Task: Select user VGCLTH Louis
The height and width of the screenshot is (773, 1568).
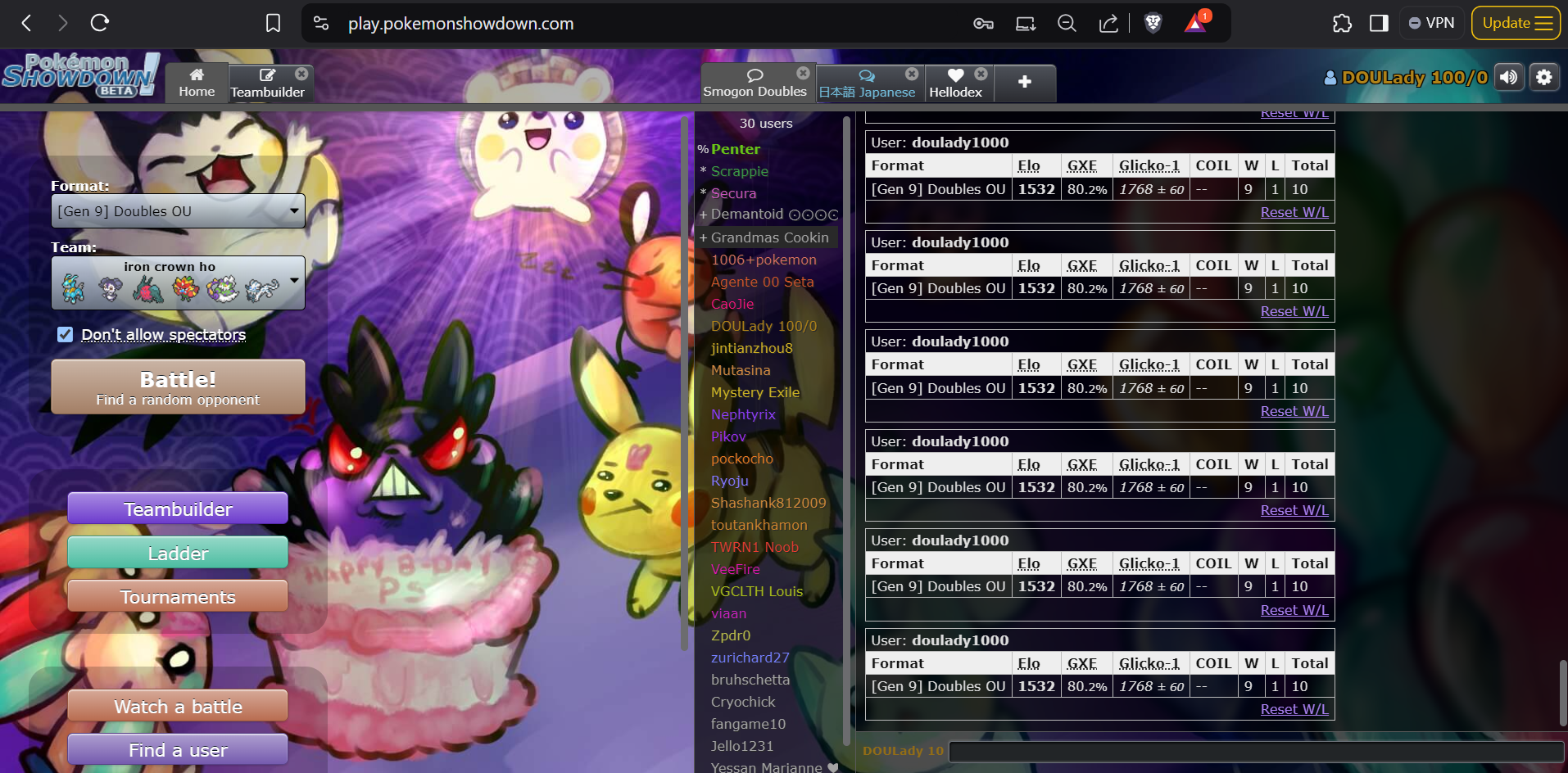Action: (756, 591)
